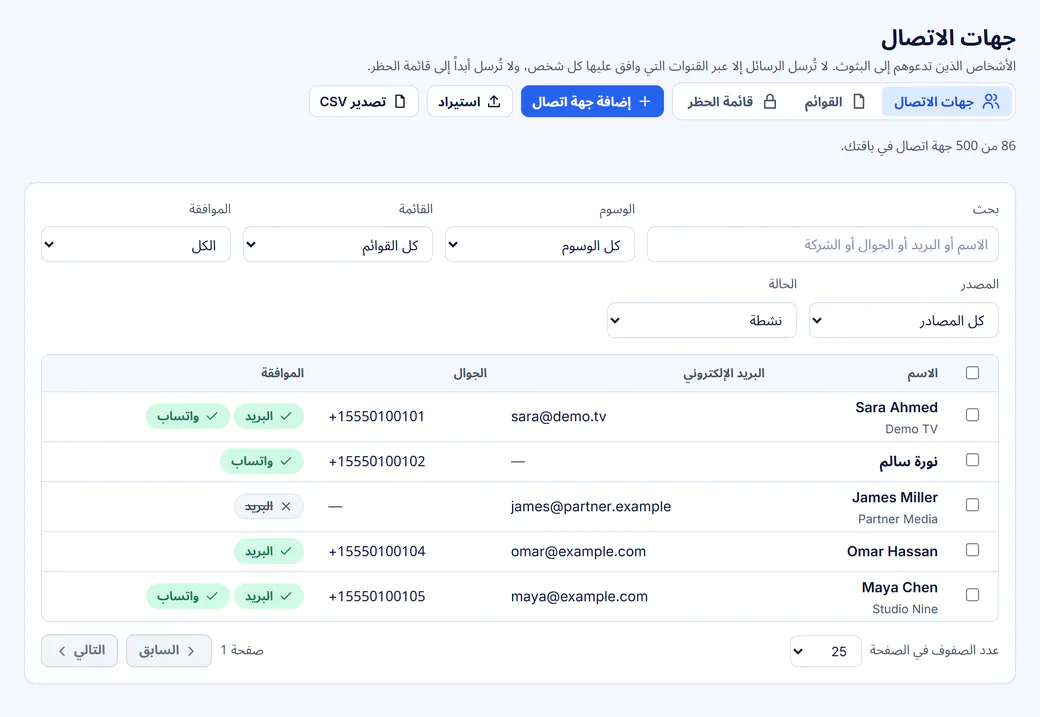
Task: Open the الموافقة consent dropdown showing الكل
Action: (136, 245)
